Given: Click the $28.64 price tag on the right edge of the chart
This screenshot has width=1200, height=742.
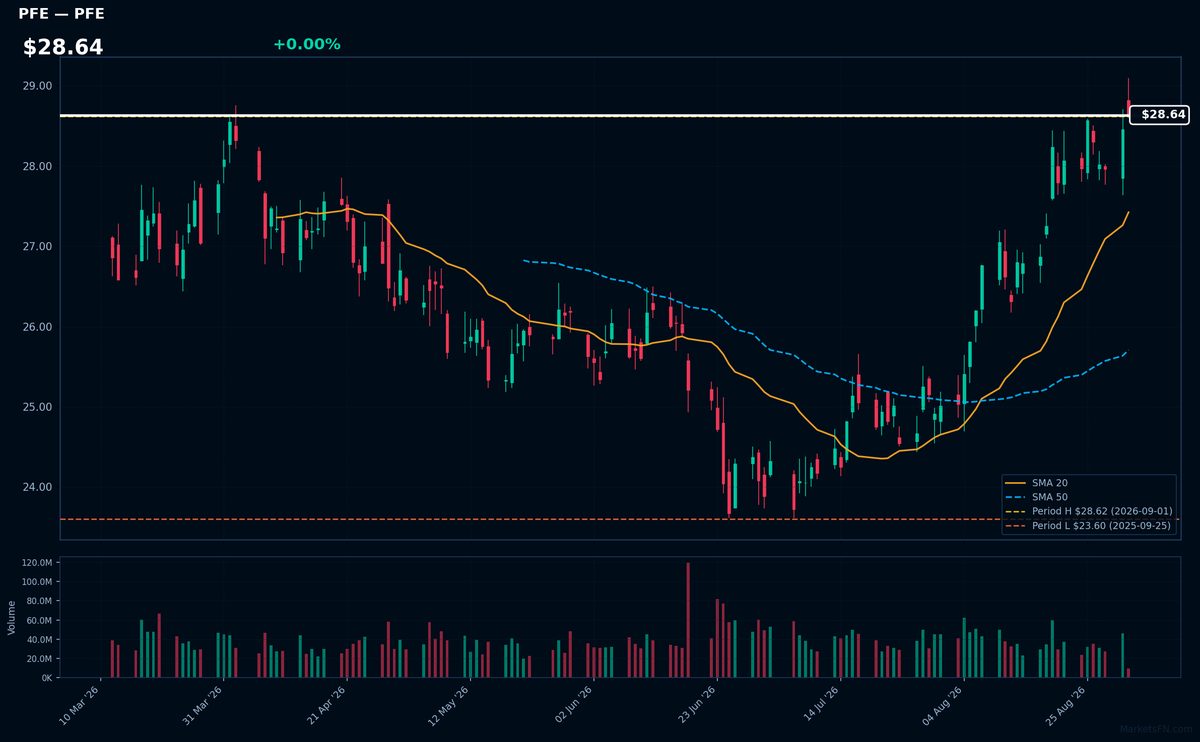Looking at the screenshot, I should point(1159,115).
